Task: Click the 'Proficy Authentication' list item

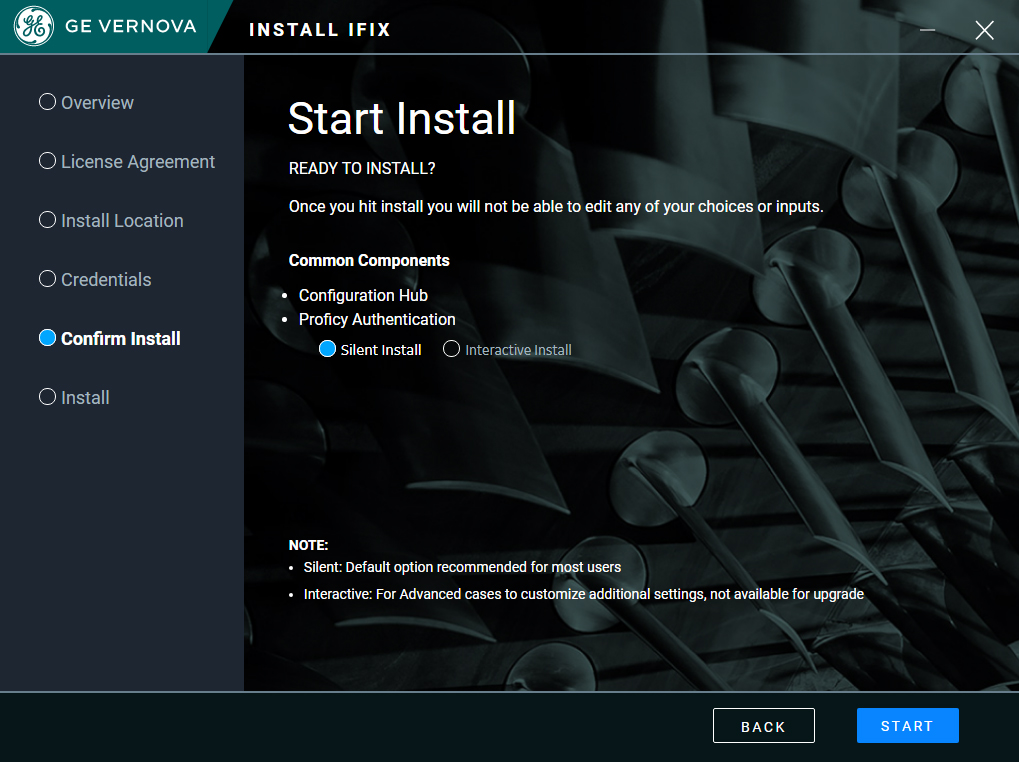Action: [x=377, y=320]
